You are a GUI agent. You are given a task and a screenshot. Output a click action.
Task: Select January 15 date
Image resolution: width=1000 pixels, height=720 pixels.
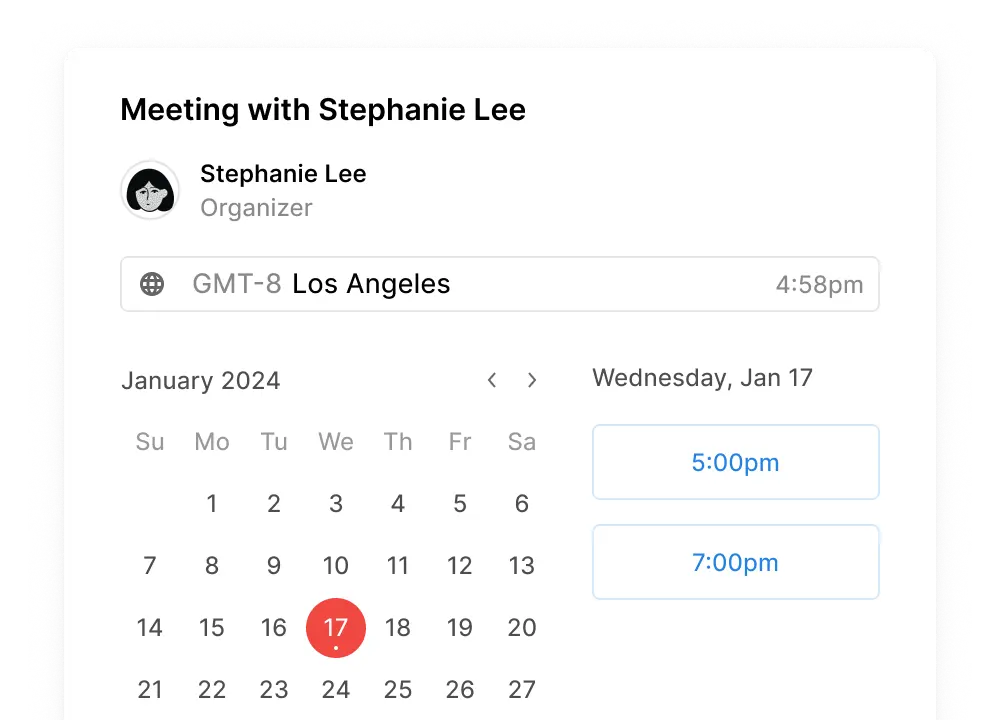pos(212,628)
